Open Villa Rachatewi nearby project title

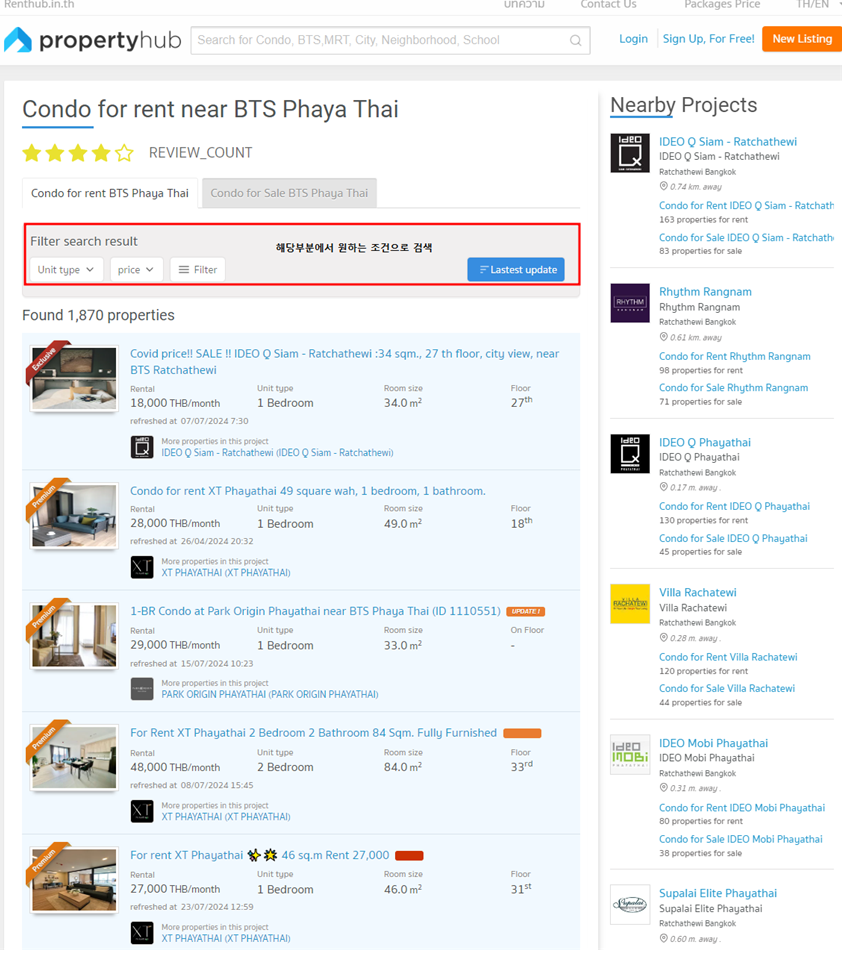(697, 593)
